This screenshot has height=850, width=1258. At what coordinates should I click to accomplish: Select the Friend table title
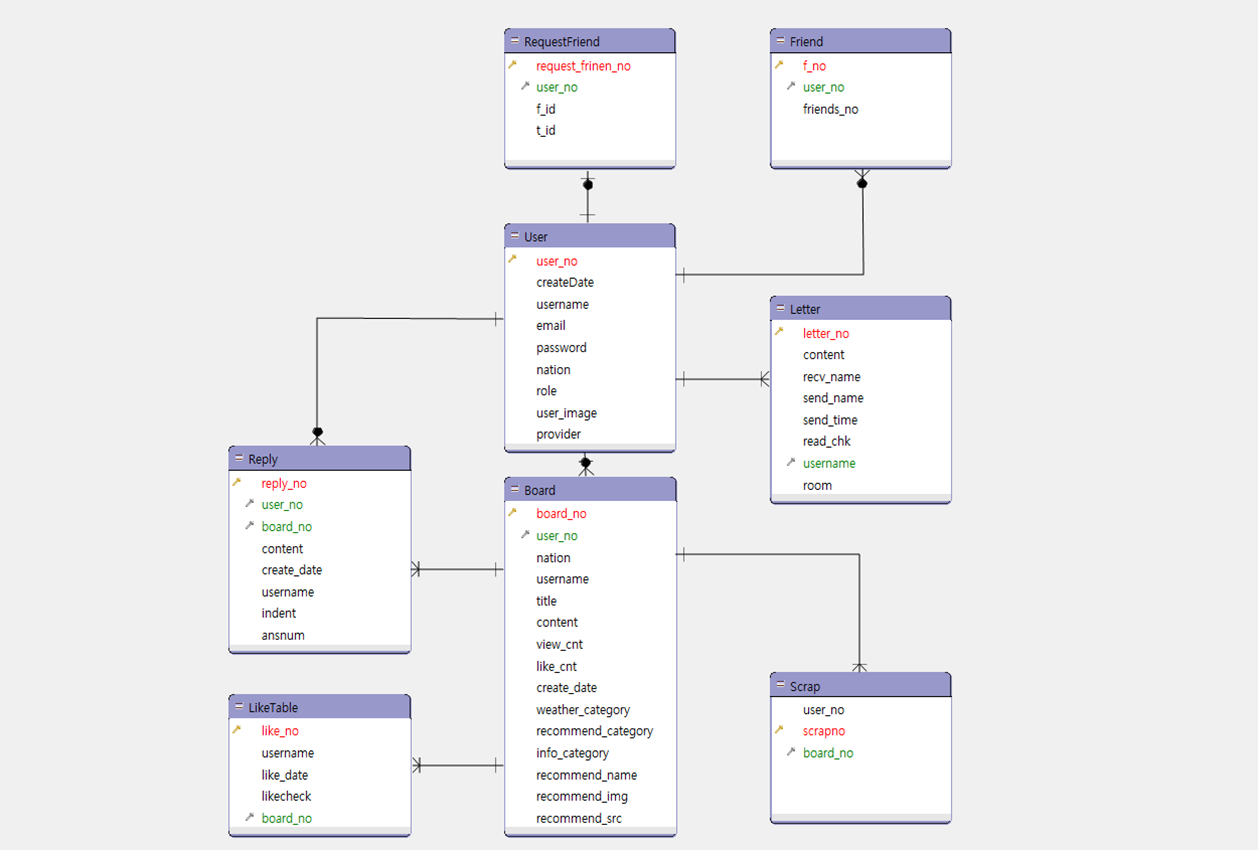coord(806,42)
